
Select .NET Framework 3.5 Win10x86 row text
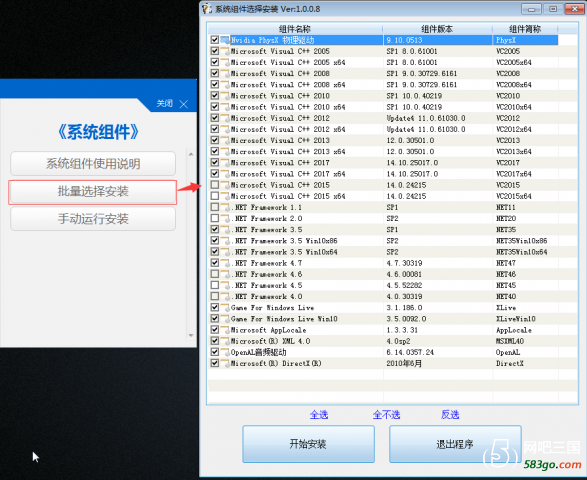(284, 240)
